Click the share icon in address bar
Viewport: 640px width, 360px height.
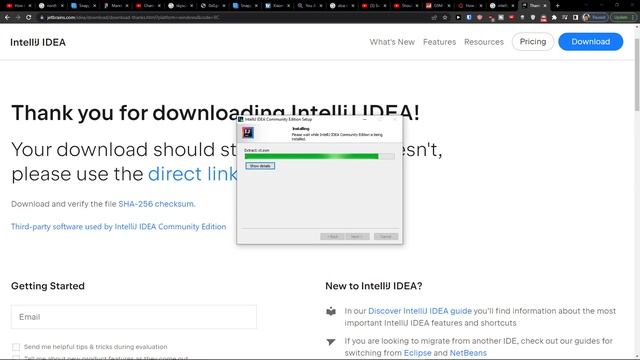click(x=434, y=18)
